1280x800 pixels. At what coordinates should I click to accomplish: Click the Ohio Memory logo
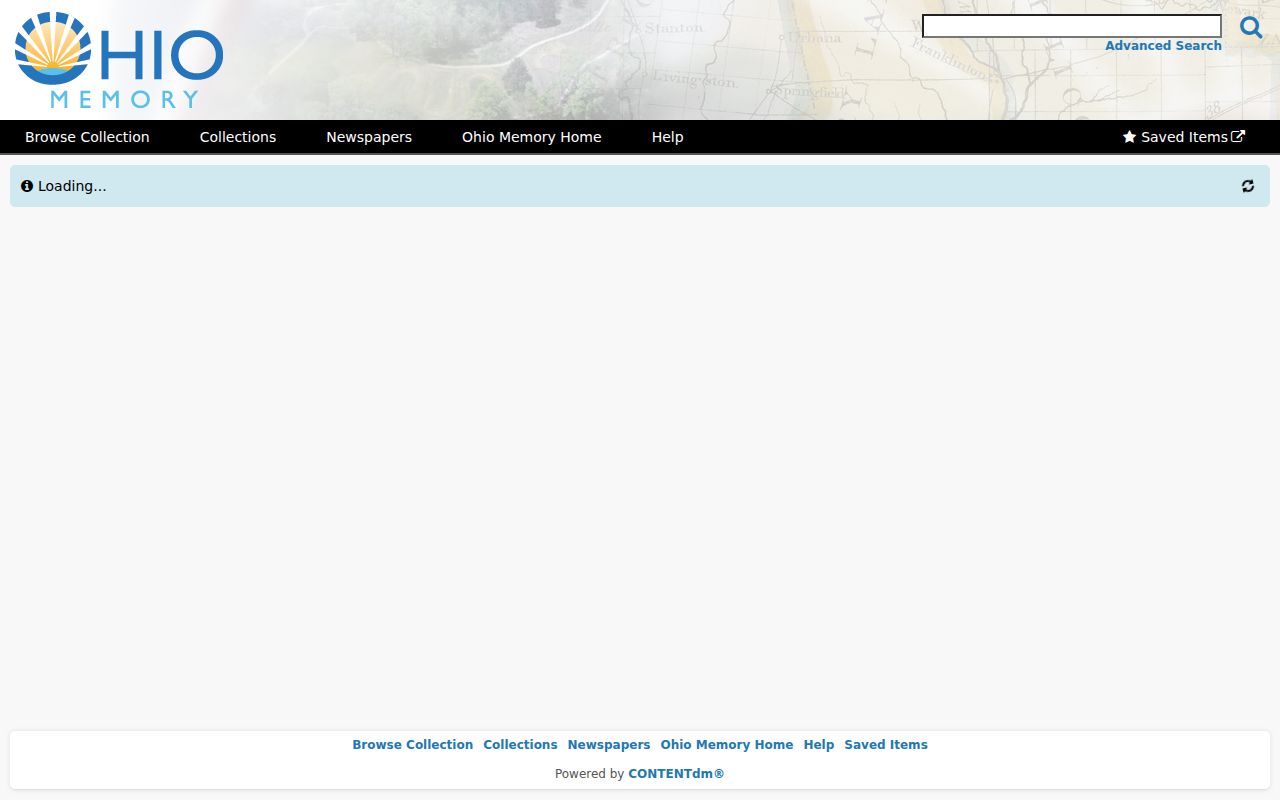119,60
